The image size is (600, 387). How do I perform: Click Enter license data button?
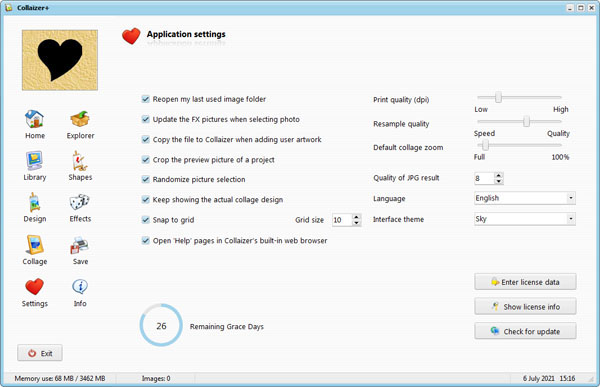click(525, 282)
